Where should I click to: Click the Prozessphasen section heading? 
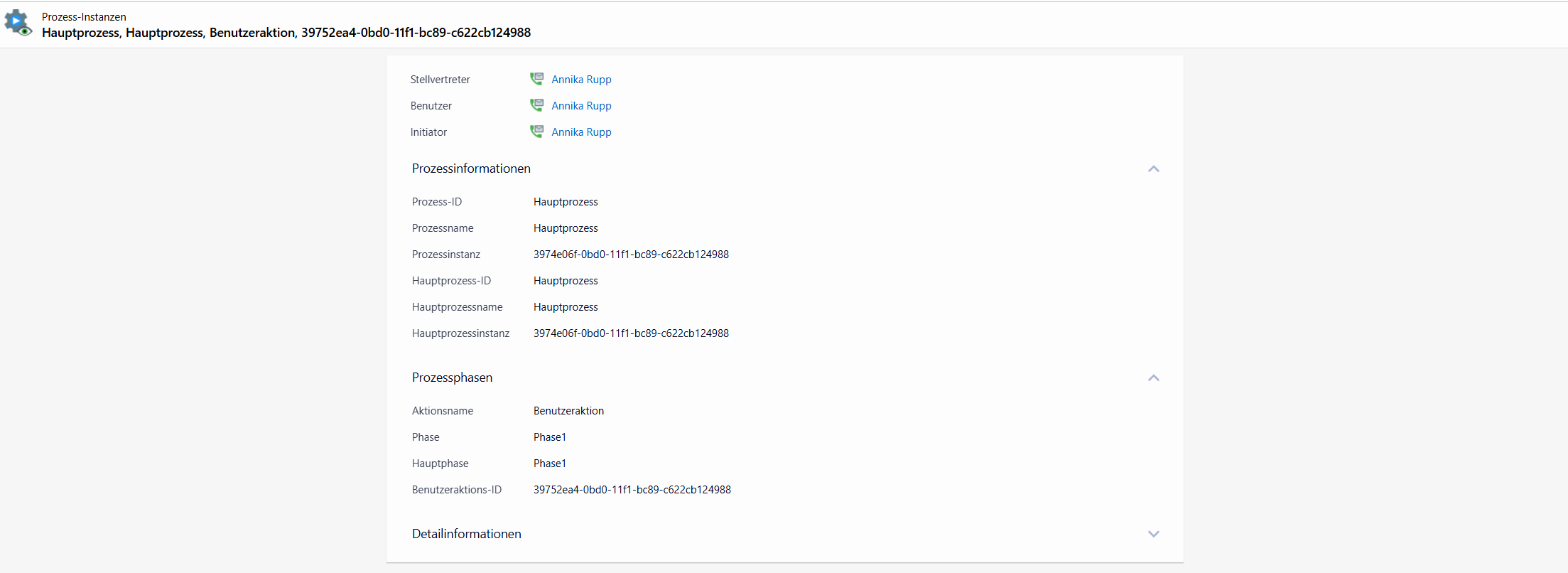click(452, 377)
